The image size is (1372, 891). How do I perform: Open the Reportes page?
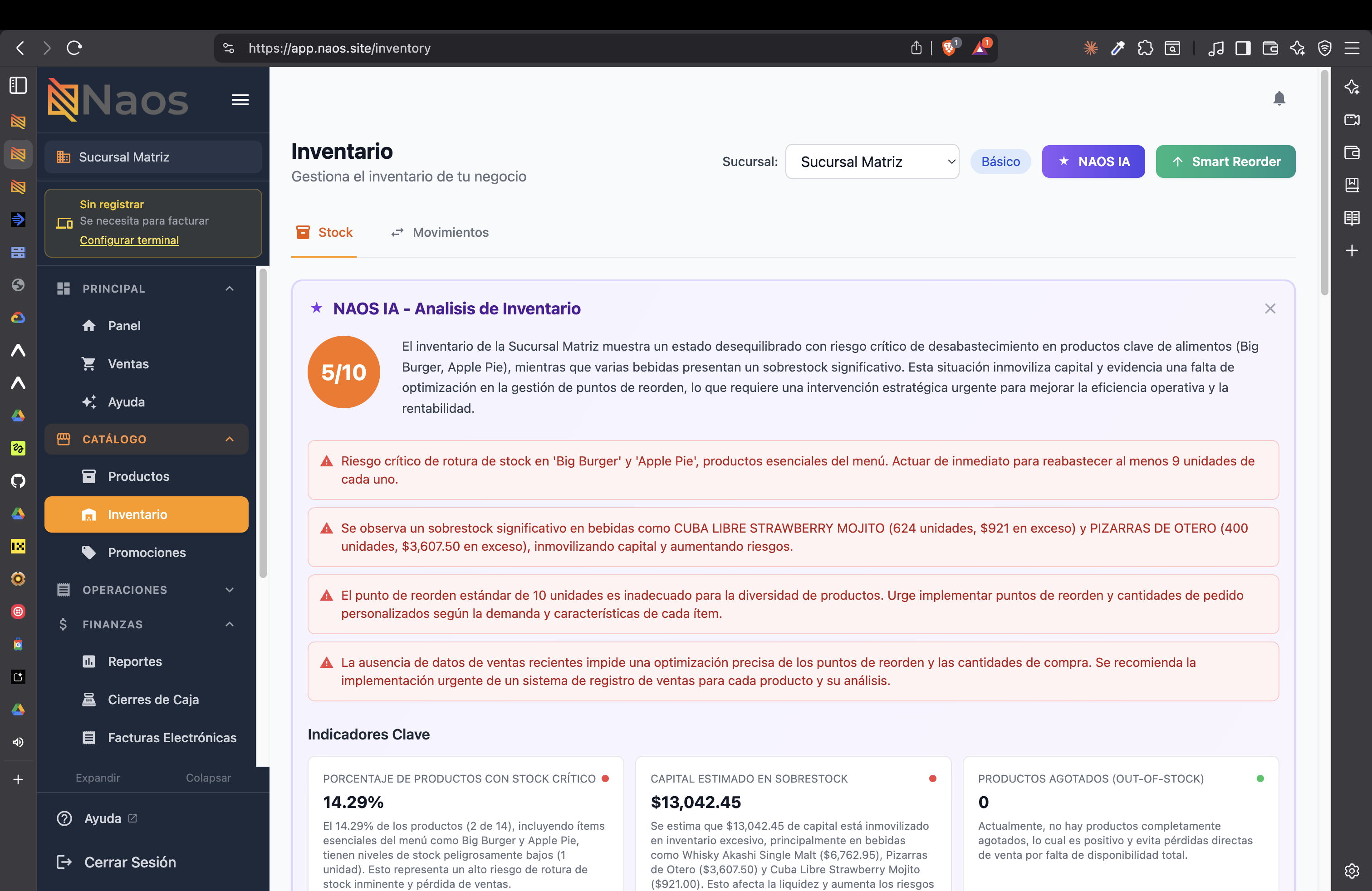[x=147, y=661]
